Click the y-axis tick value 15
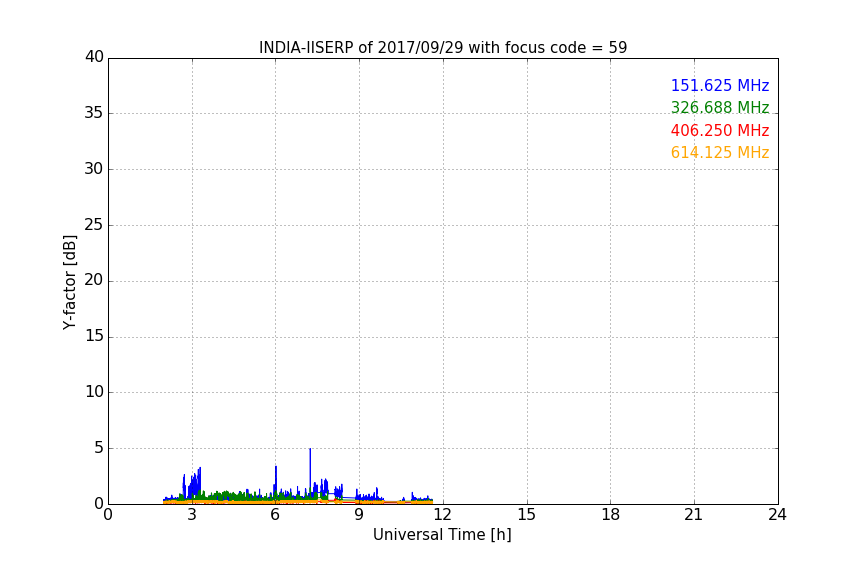The width and height of the screenshot is (864, 576). tap(94, 336)
